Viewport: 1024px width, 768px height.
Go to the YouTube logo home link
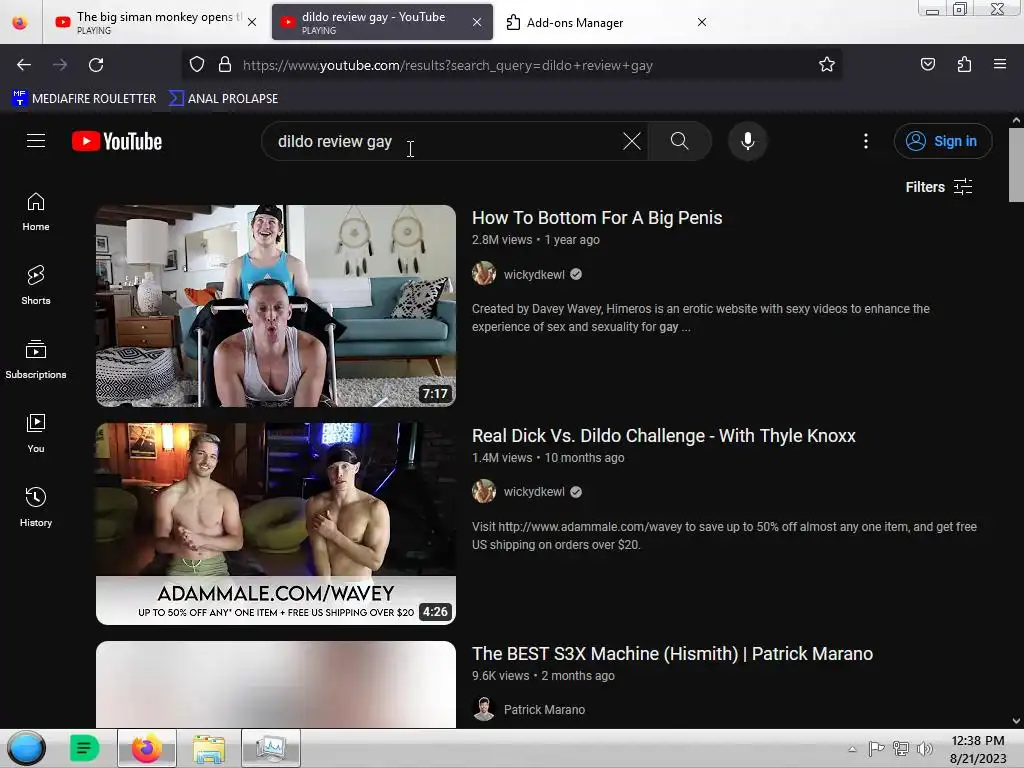tap(117, 141)
